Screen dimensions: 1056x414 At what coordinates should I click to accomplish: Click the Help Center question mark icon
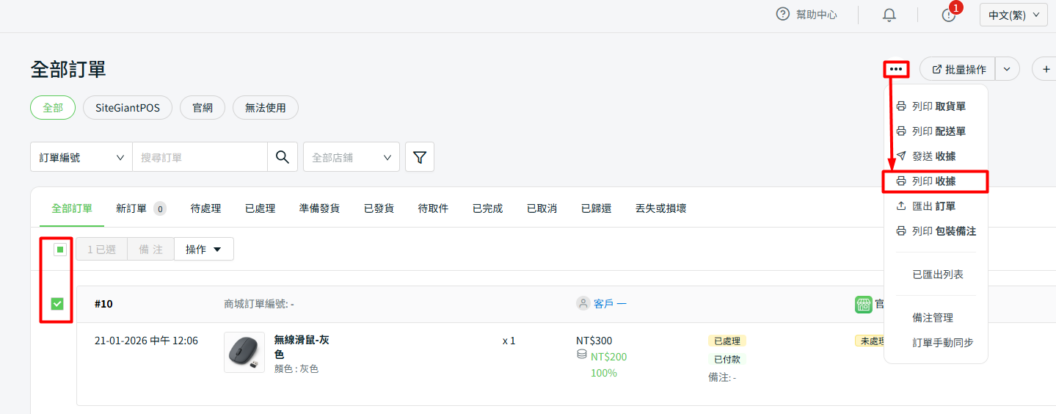(x=783, y=15)
